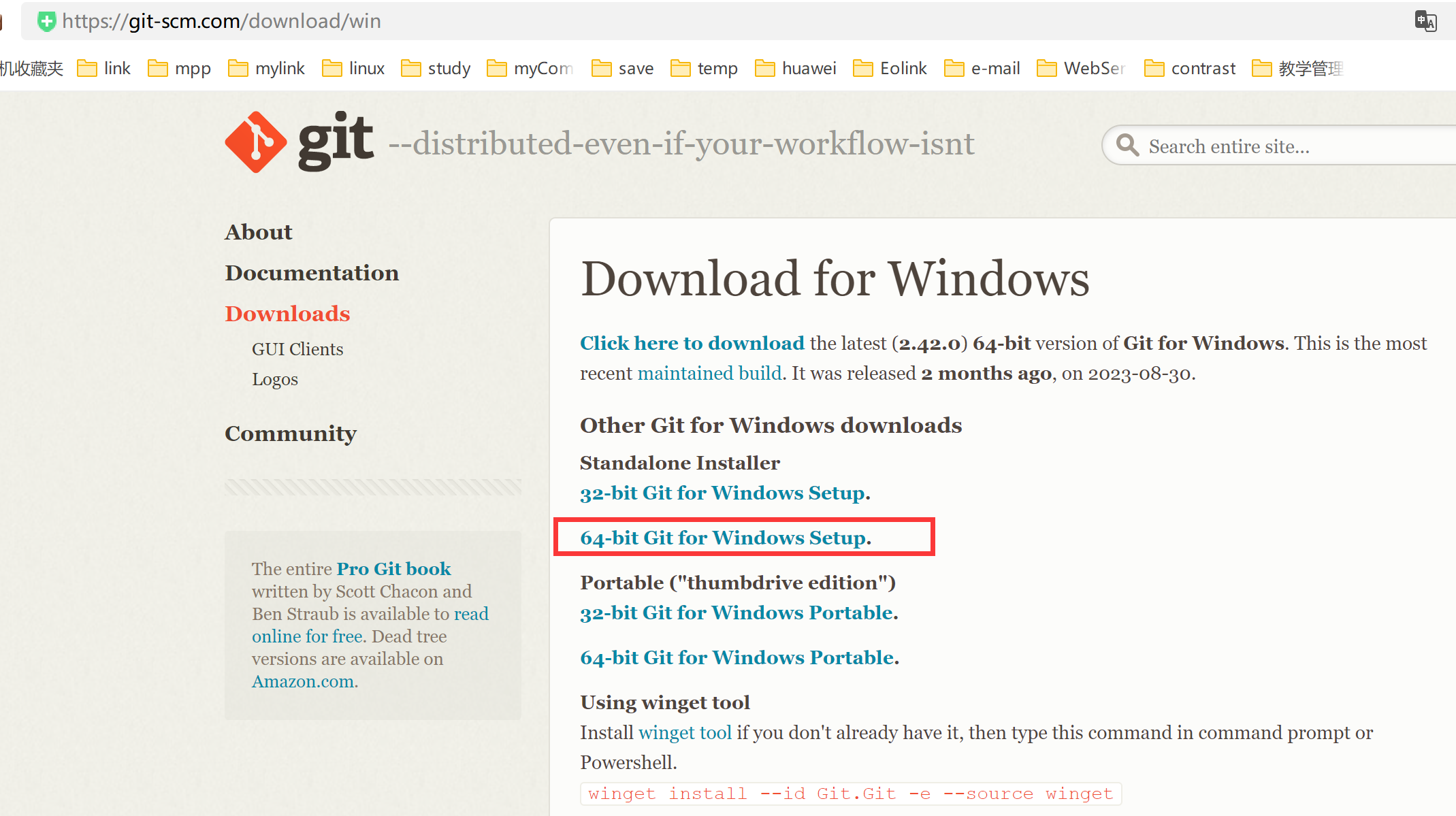Open the Documentation section
This screenshot has height=816, width=1456.
[x=312, y=273]
